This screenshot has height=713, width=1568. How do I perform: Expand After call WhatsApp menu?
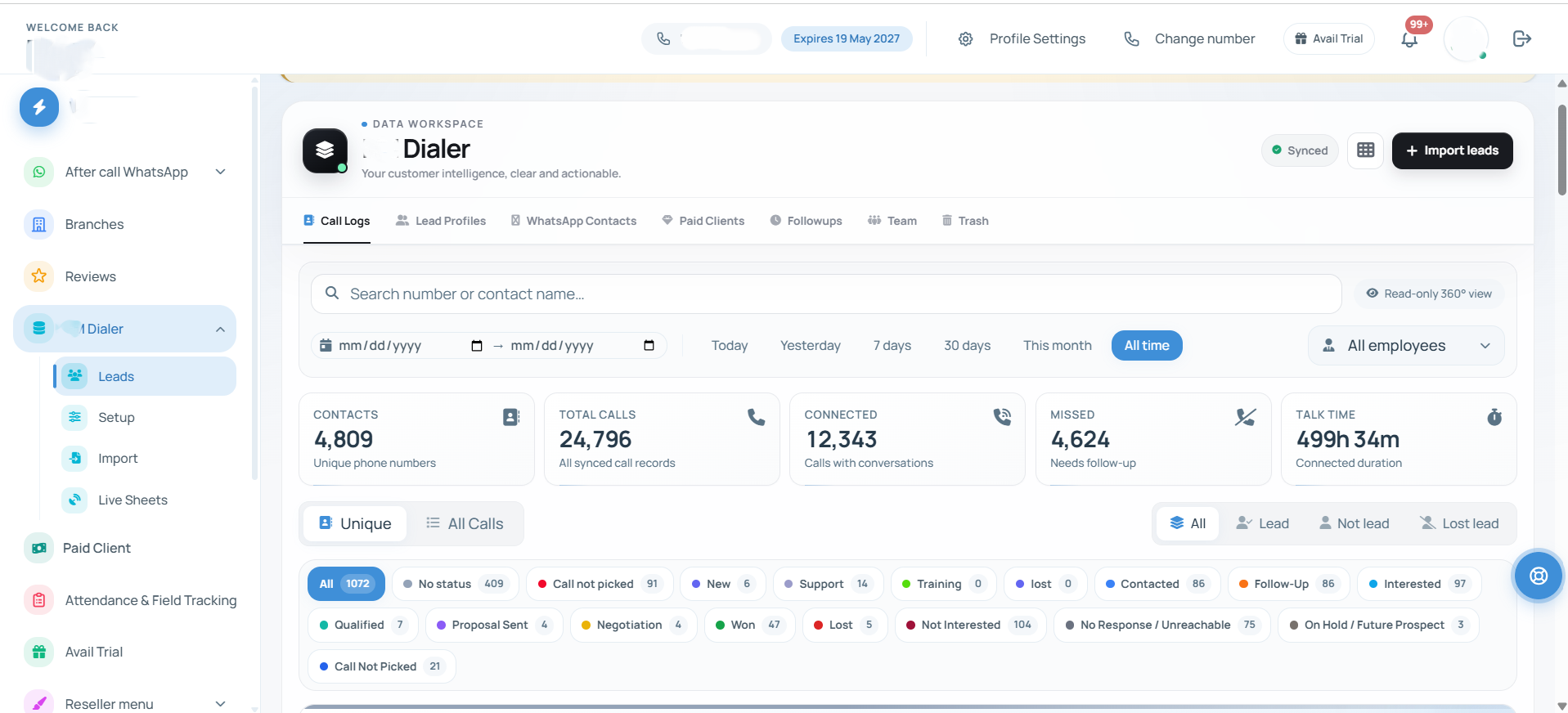(220, 172)
